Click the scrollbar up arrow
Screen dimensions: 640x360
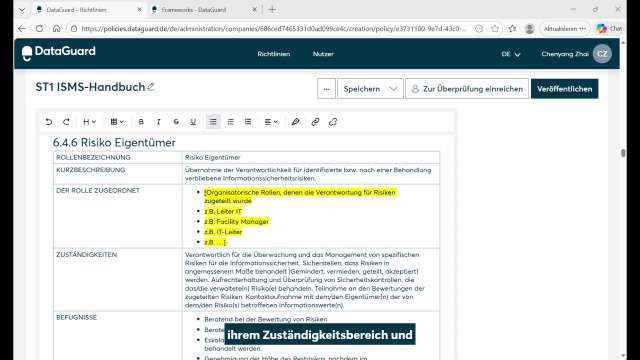(x=623, y=42)
